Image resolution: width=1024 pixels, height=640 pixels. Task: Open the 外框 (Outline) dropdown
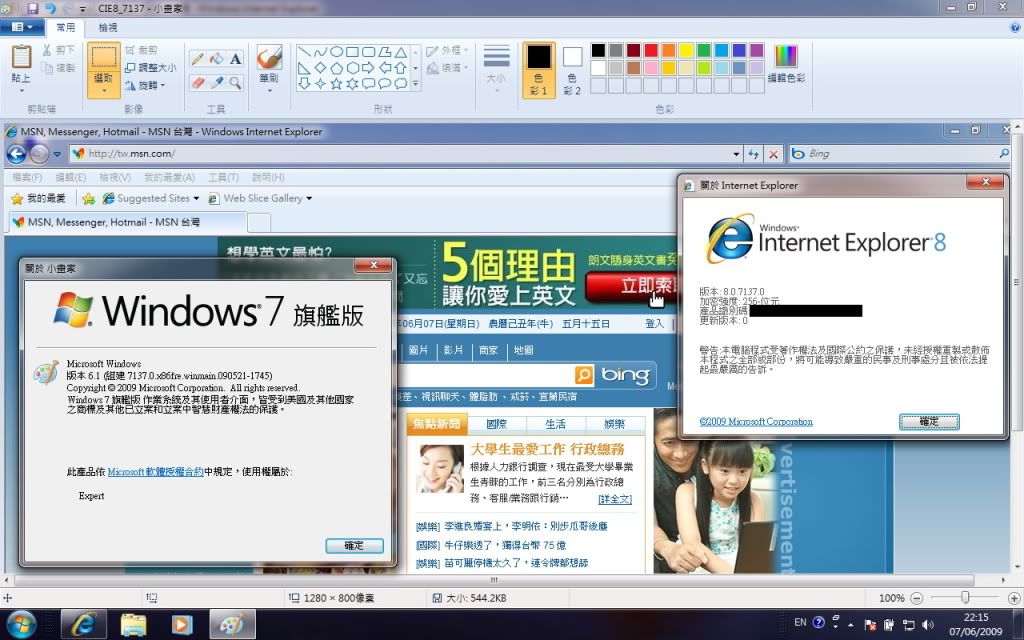447,50
